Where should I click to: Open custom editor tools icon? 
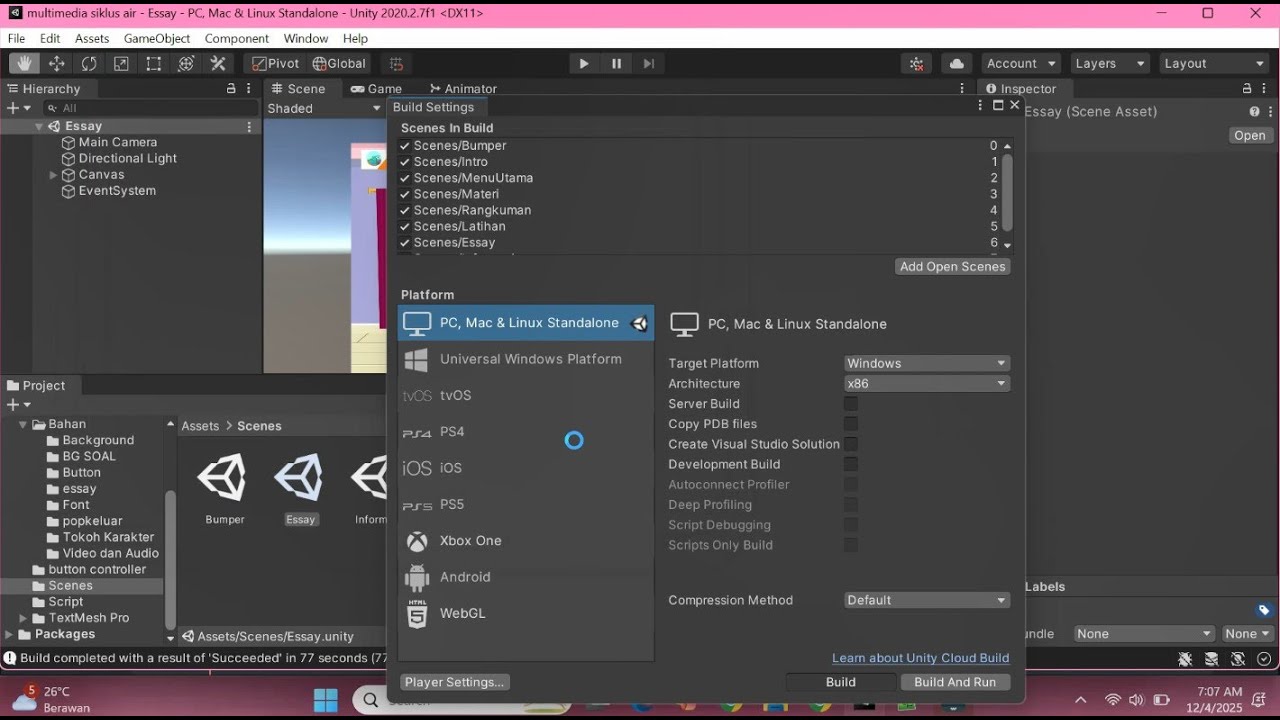coord(218,63)
